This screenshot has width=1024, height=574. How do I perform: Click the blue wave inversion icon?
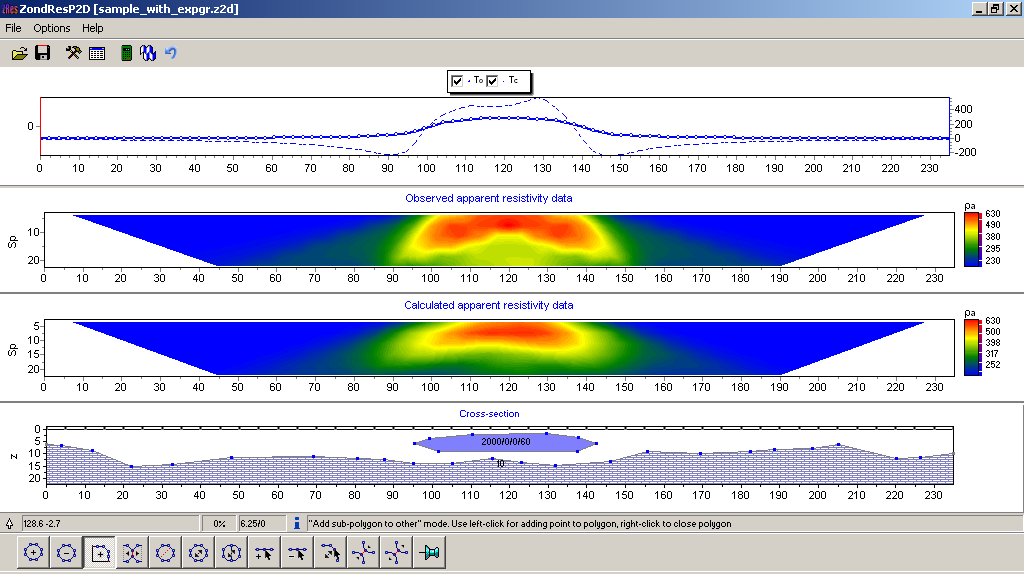(148, 53)
